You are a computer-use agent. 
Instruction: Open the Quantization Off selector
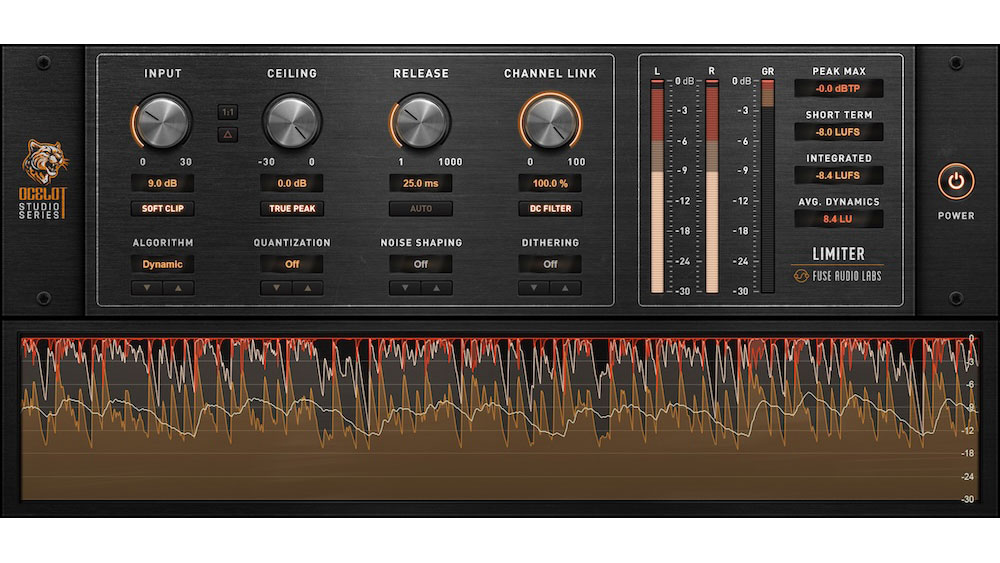pyautogui.click(x=292, y=264)
